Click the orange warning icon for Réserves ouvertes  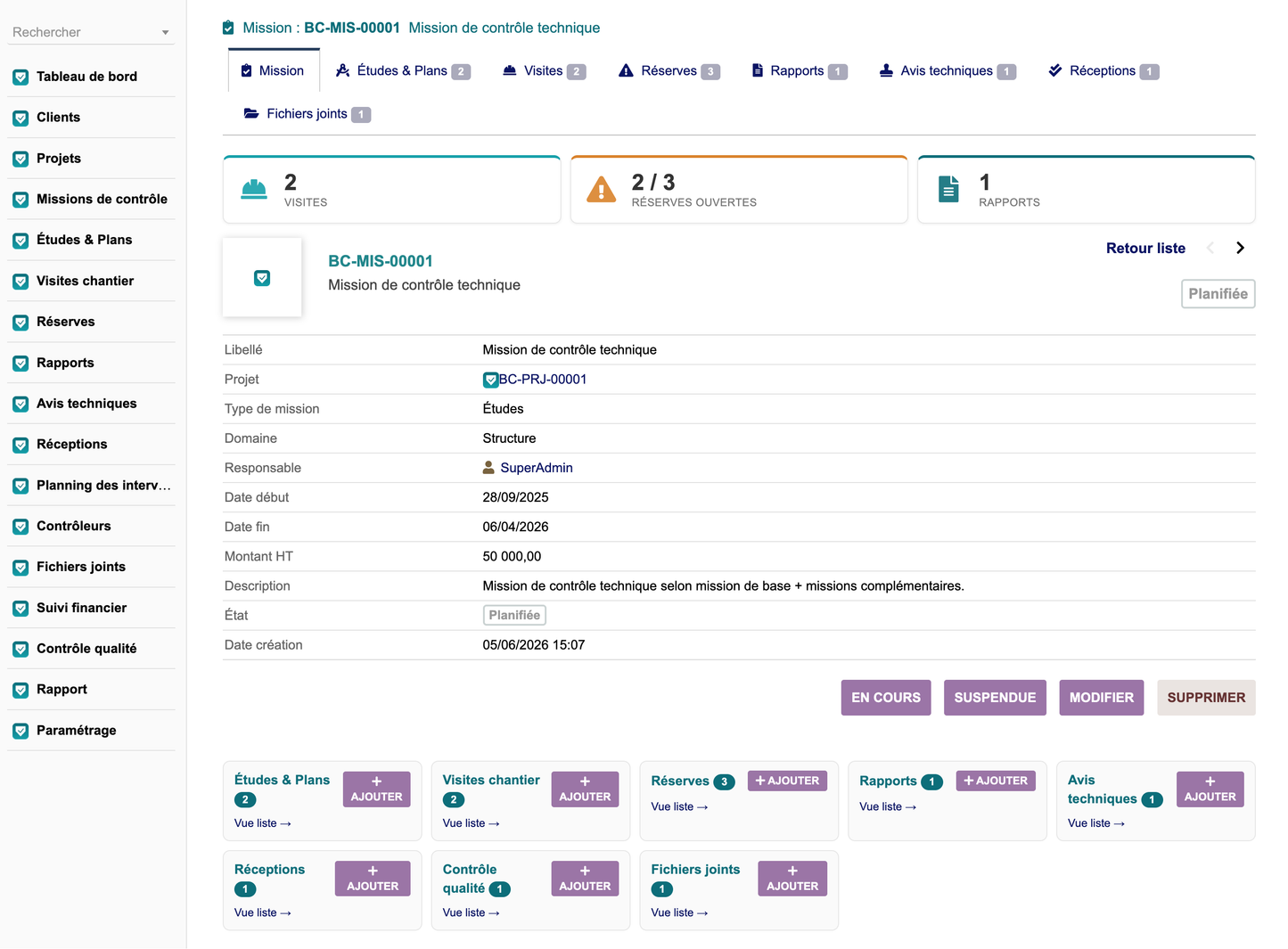pos(602,189)
